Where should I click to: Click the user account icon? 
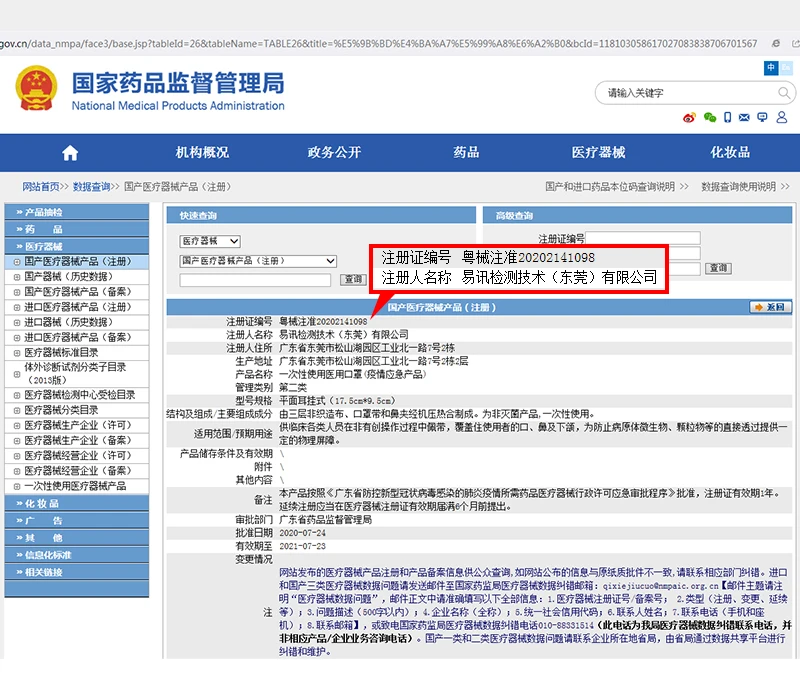point(782,118)
